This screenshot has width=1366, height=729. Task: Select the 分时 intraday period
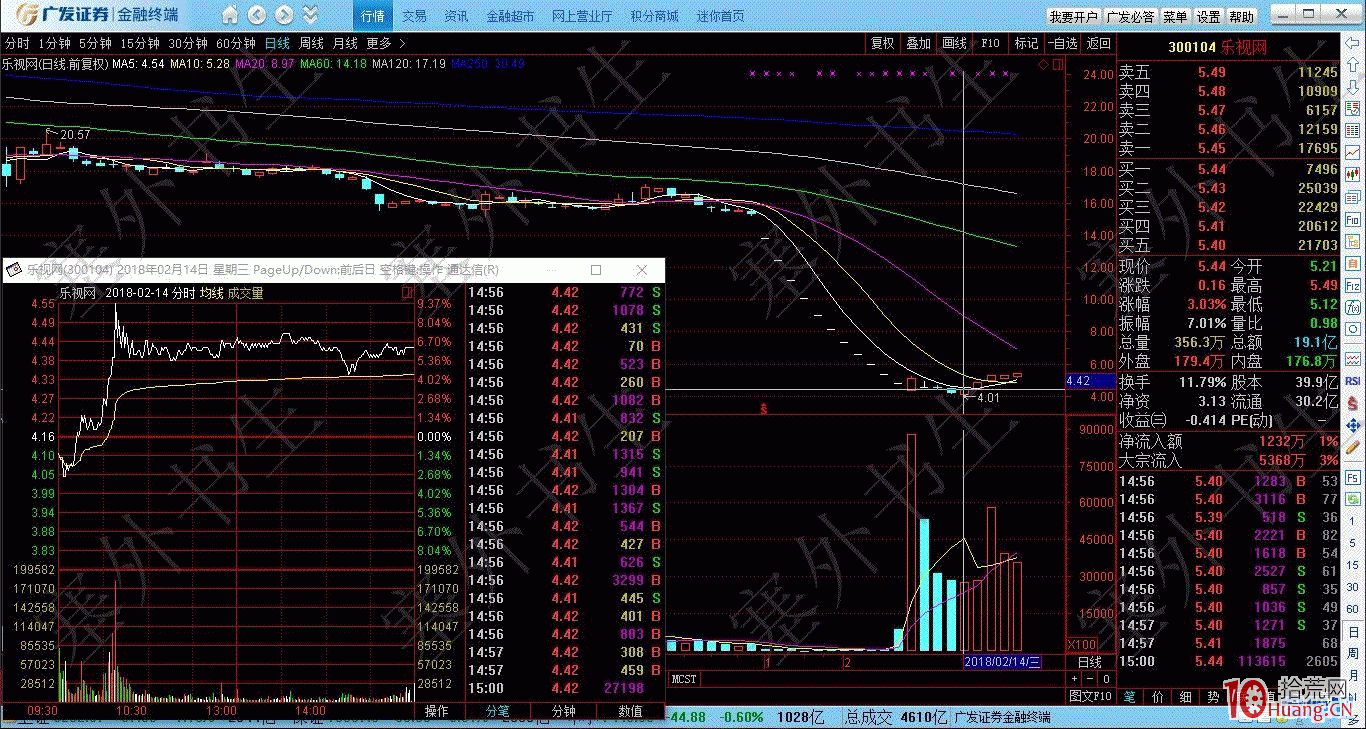pyautogui.click(x=17, y=44)
